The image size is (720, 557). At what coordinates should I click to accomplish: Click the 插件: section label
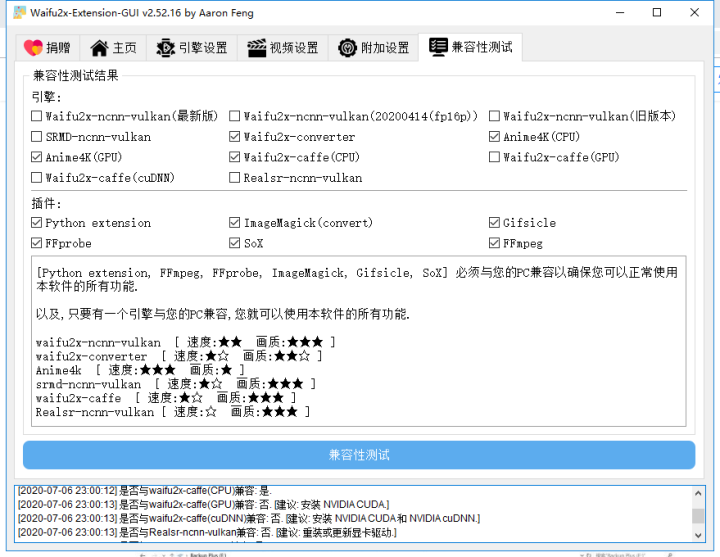tap(46, 203)
